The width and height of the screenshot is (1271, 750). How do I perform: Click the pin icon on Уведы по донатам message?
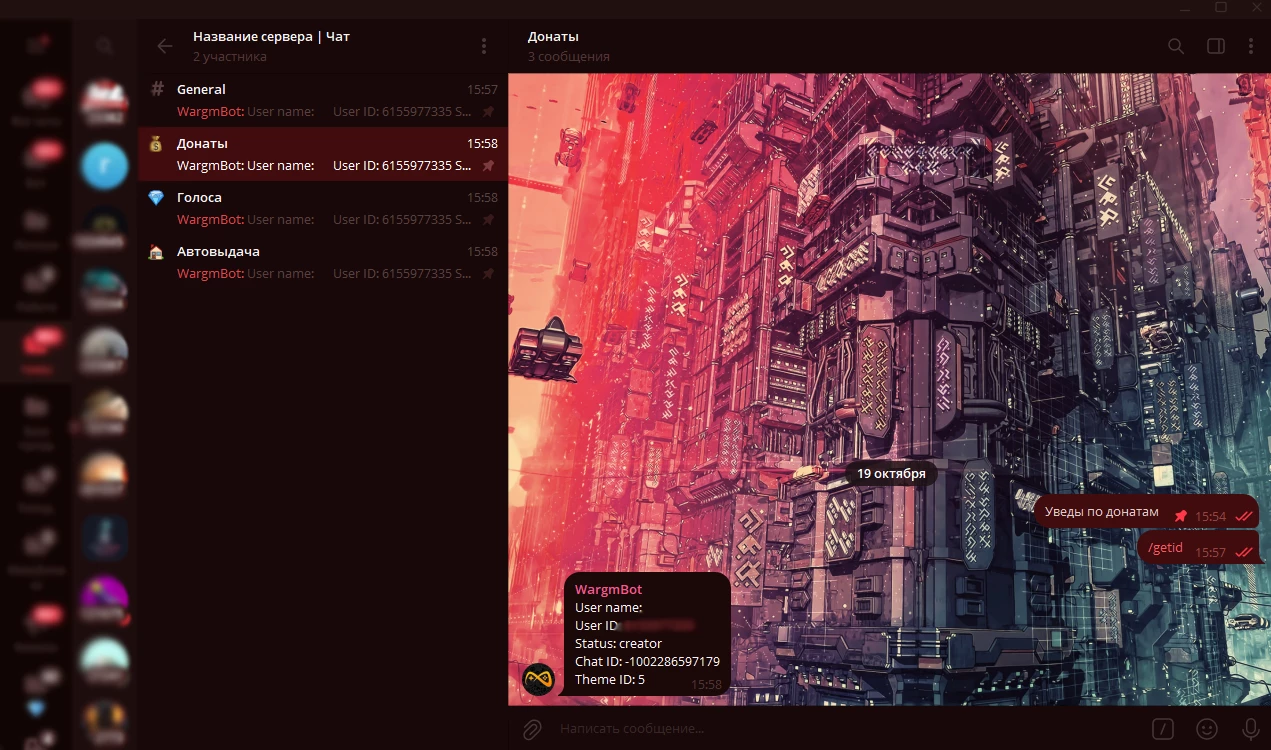1181,516
